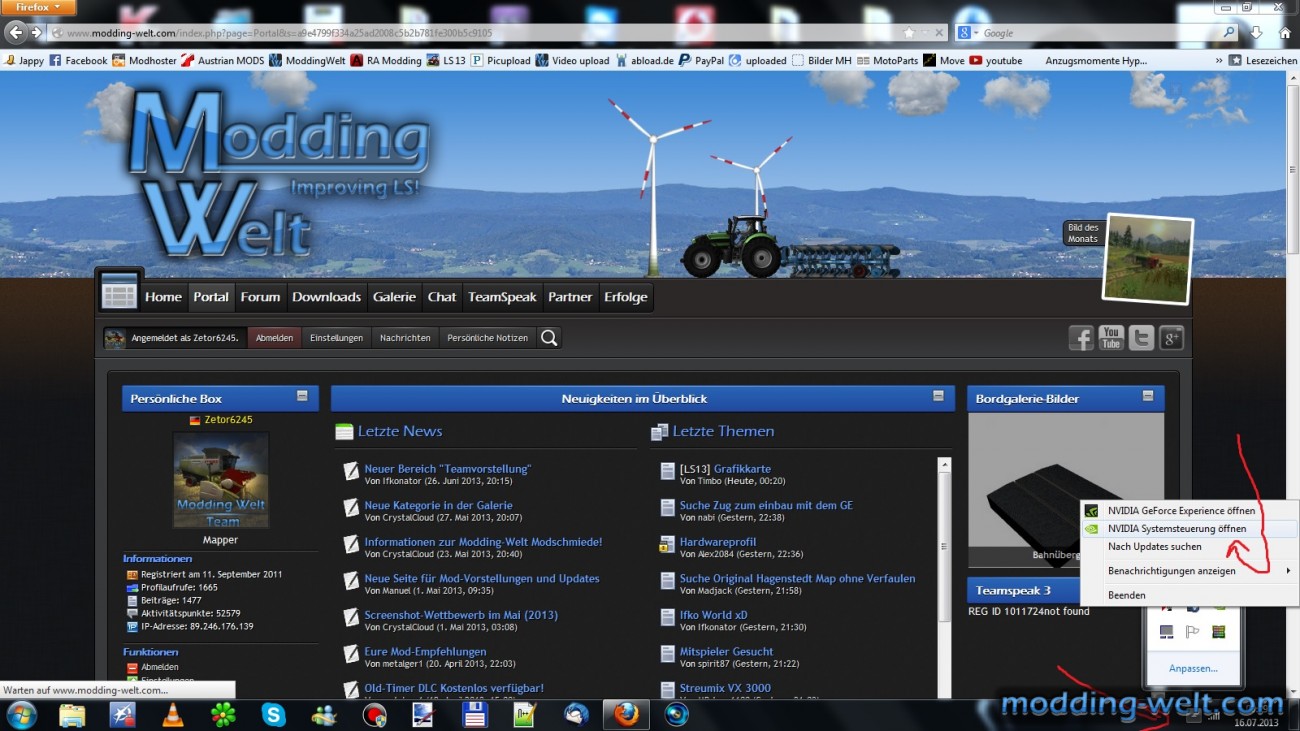Screen dimensions: 1300x731
Task: Click the Action Center flag tray icon
Action: [1192, 632]
